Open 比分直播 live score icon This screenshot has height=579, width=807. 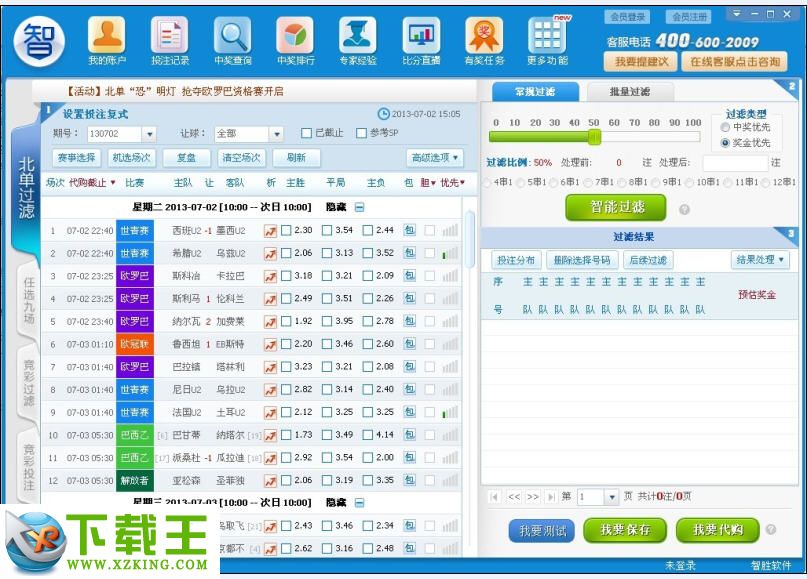coord(421,38)
